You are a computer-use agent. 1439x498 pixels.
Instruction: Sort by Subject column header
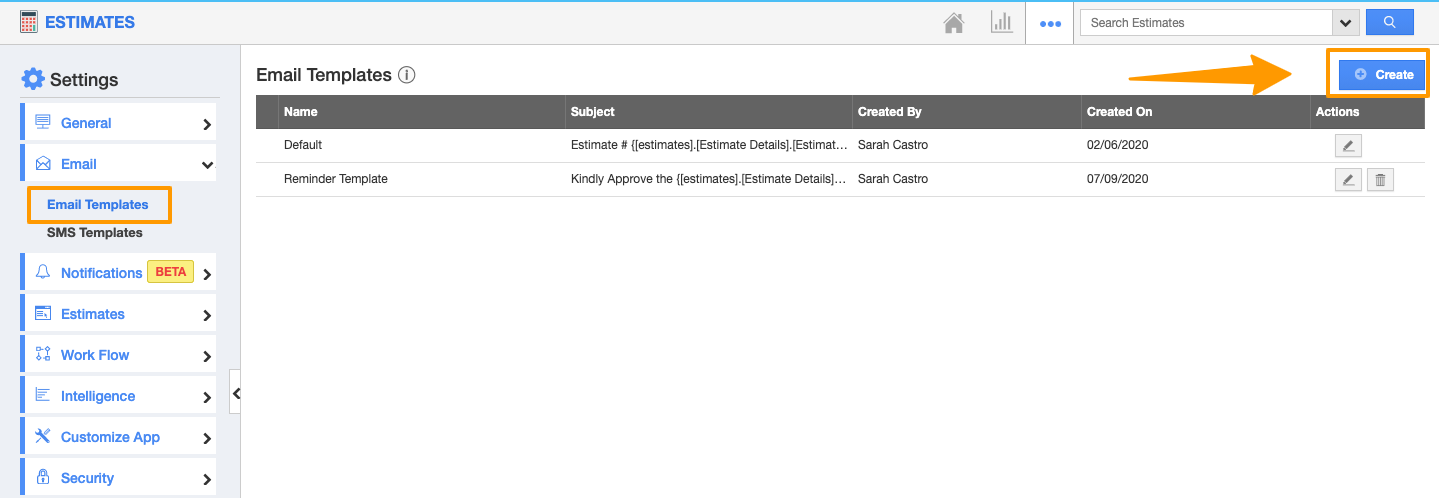click(x=593, y=112)
